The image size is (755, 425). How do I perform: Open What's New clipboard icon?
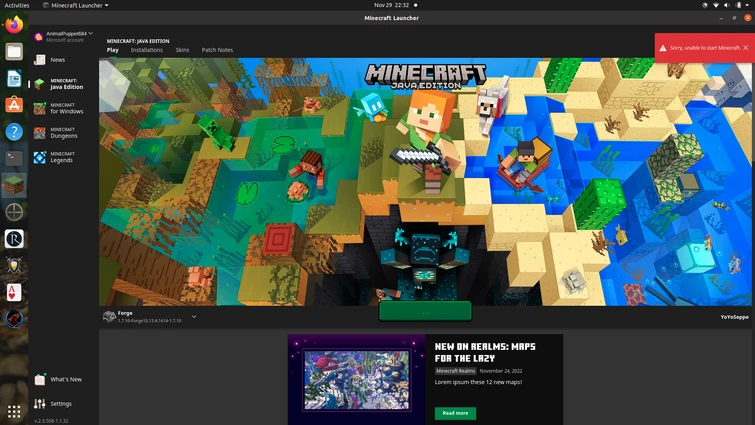(39, 379)
